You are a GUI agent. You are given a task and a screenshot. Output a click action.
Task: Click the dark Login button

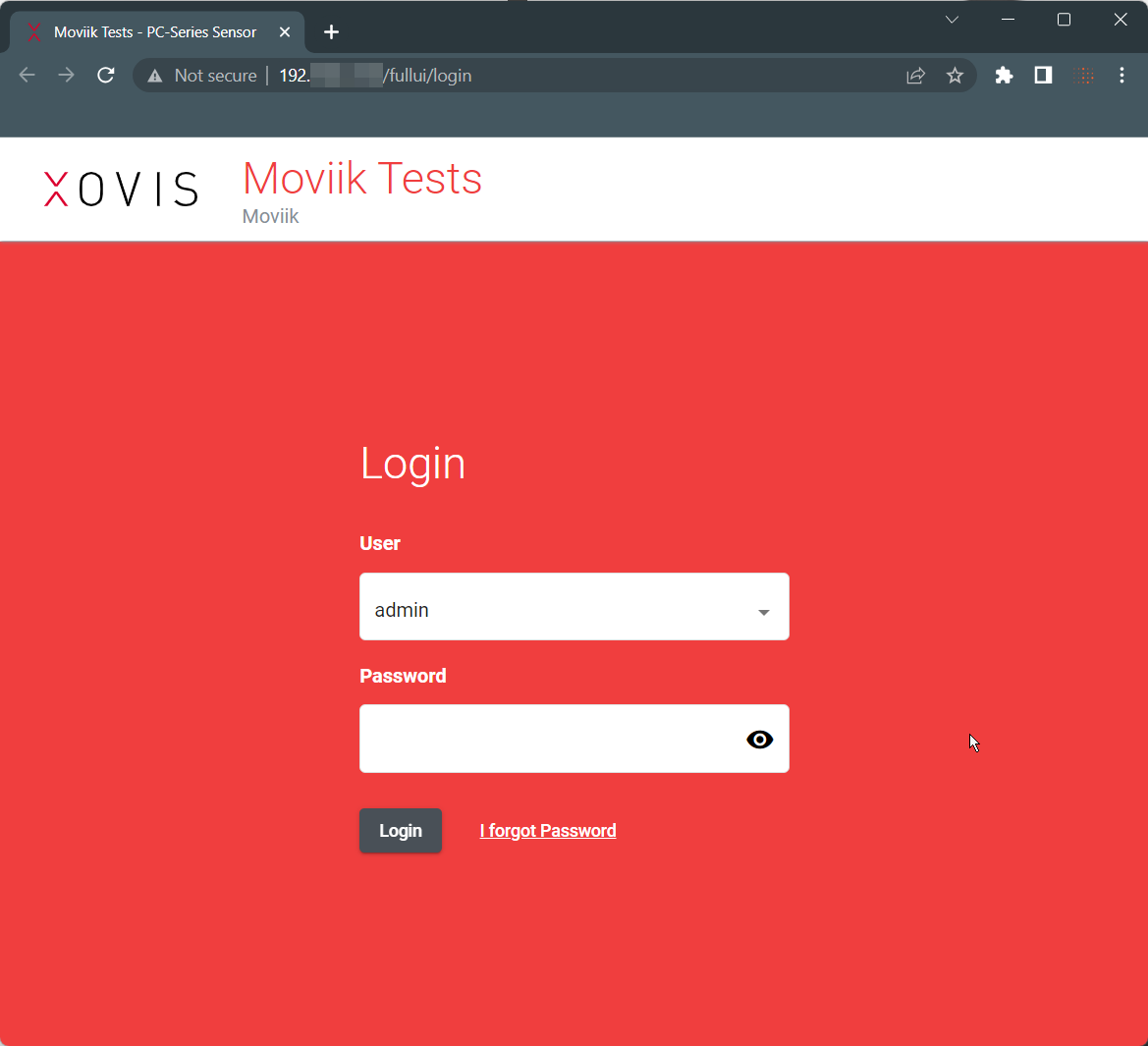click(x=401, y=831)
